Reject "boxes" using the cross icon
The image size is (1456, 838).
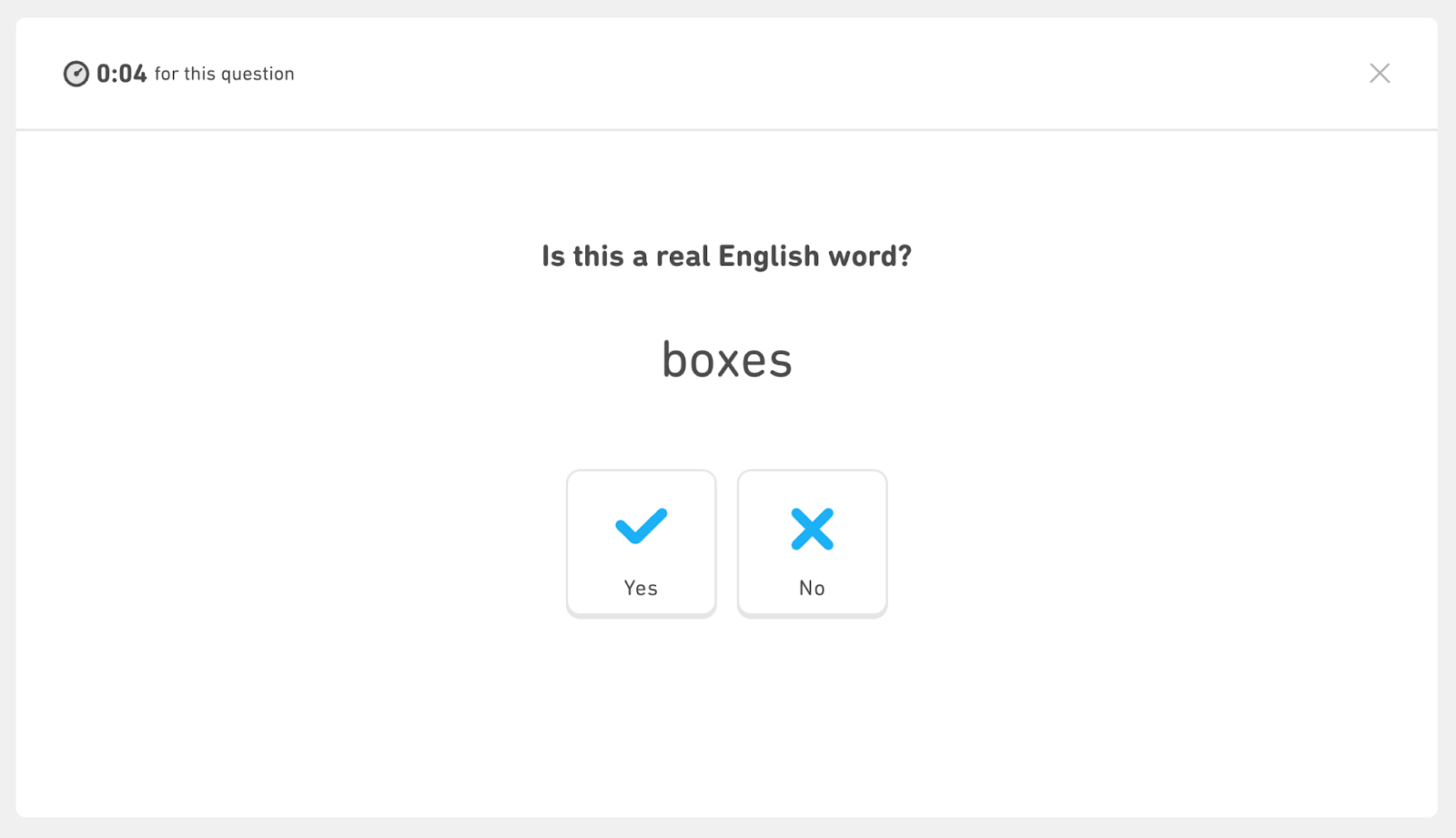coord(812,529)
